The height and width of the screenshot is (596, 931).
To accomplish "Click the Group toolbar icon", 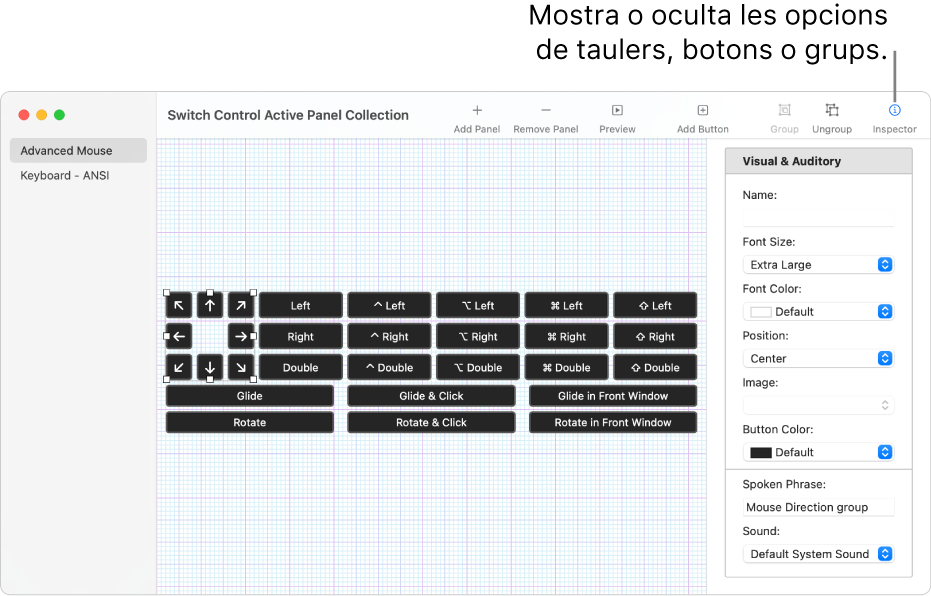I will (784, 110).
